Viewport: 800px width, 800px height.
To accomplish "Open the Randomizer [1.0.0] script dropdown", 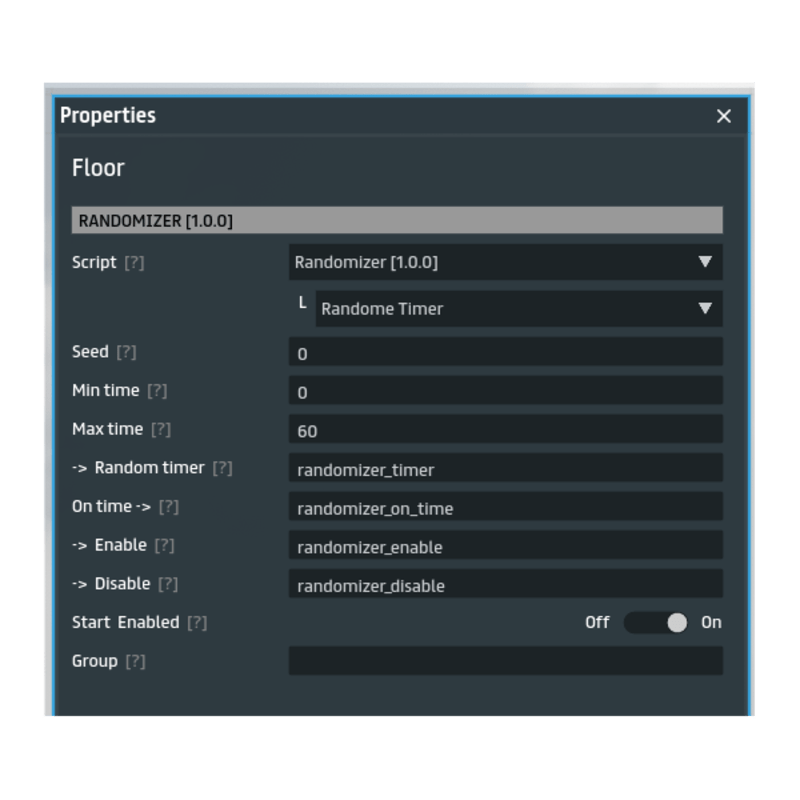I will (505, 262).
